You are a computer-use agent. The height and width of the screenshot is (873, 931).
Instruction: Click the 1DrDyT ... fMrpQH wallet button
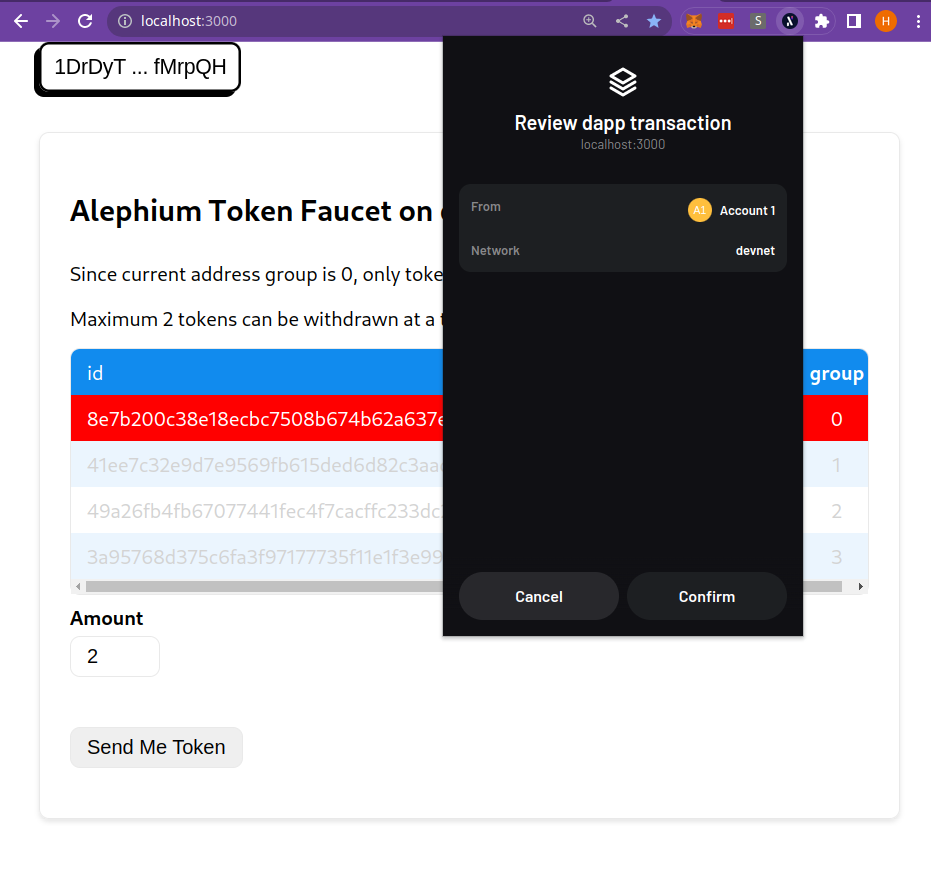pyautogui.click(x=140, y=67)
